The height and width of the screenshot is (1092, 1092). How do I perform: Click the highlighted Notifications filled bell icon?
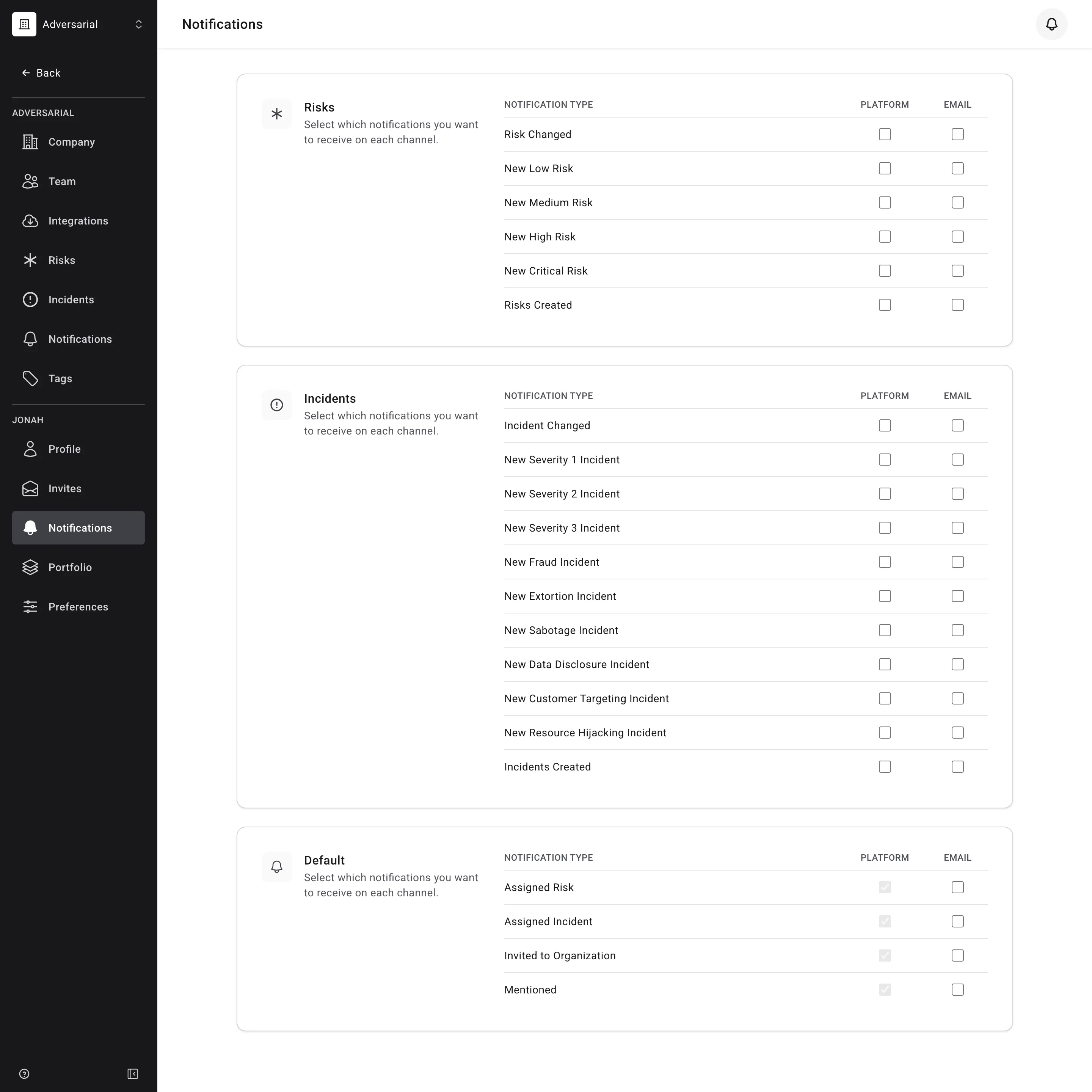pos(30,528)
